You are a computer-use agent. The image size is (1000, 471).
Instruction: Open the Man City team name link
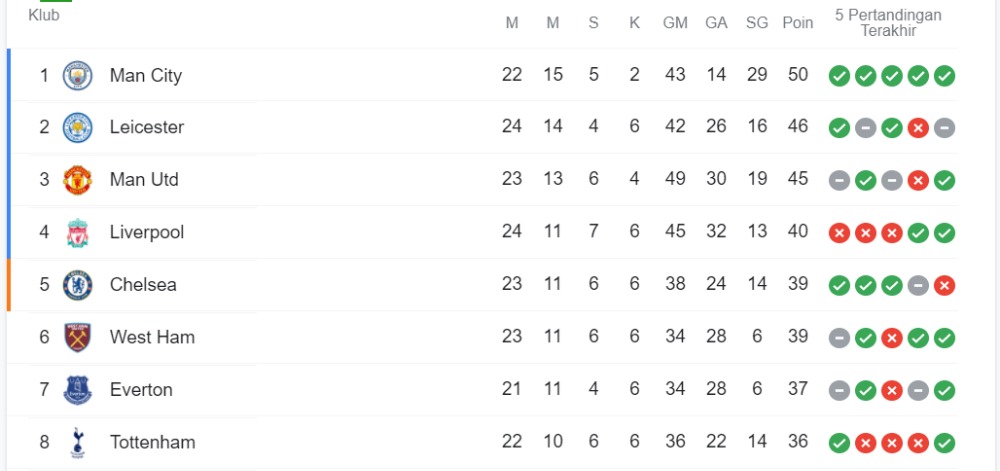(x=145, y=75)
